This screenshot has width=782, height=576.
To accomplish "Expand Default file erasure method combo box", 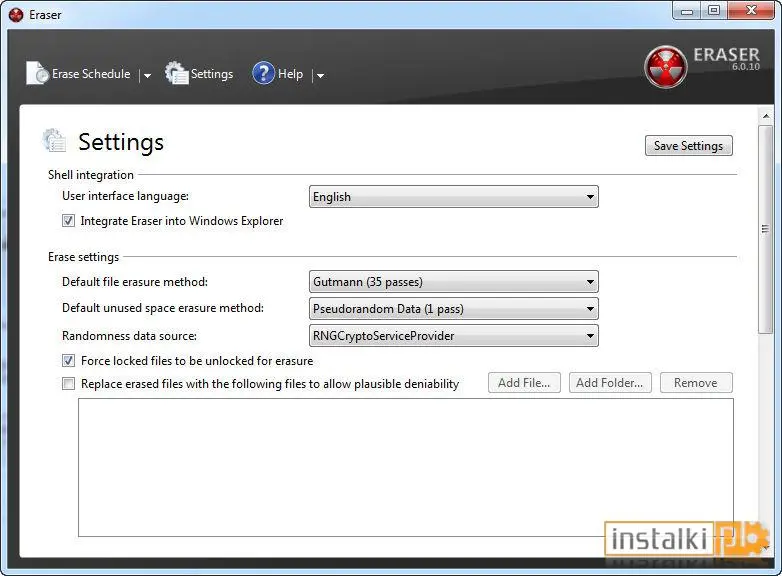I will (453, 282).
